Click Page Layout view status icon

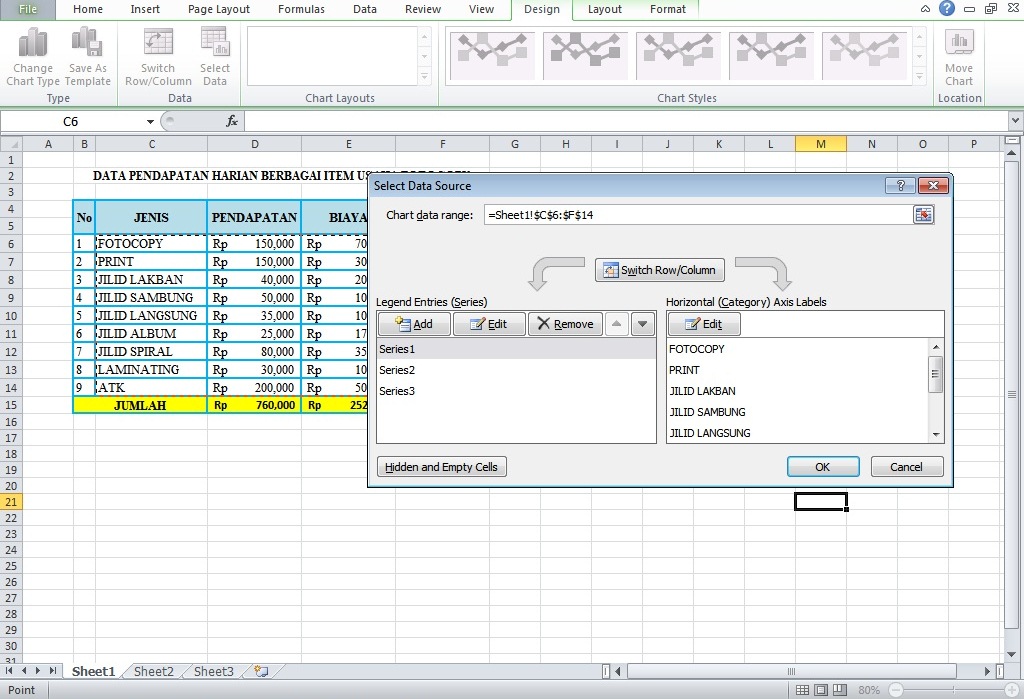pyautogui.click(x=822, y=690)
